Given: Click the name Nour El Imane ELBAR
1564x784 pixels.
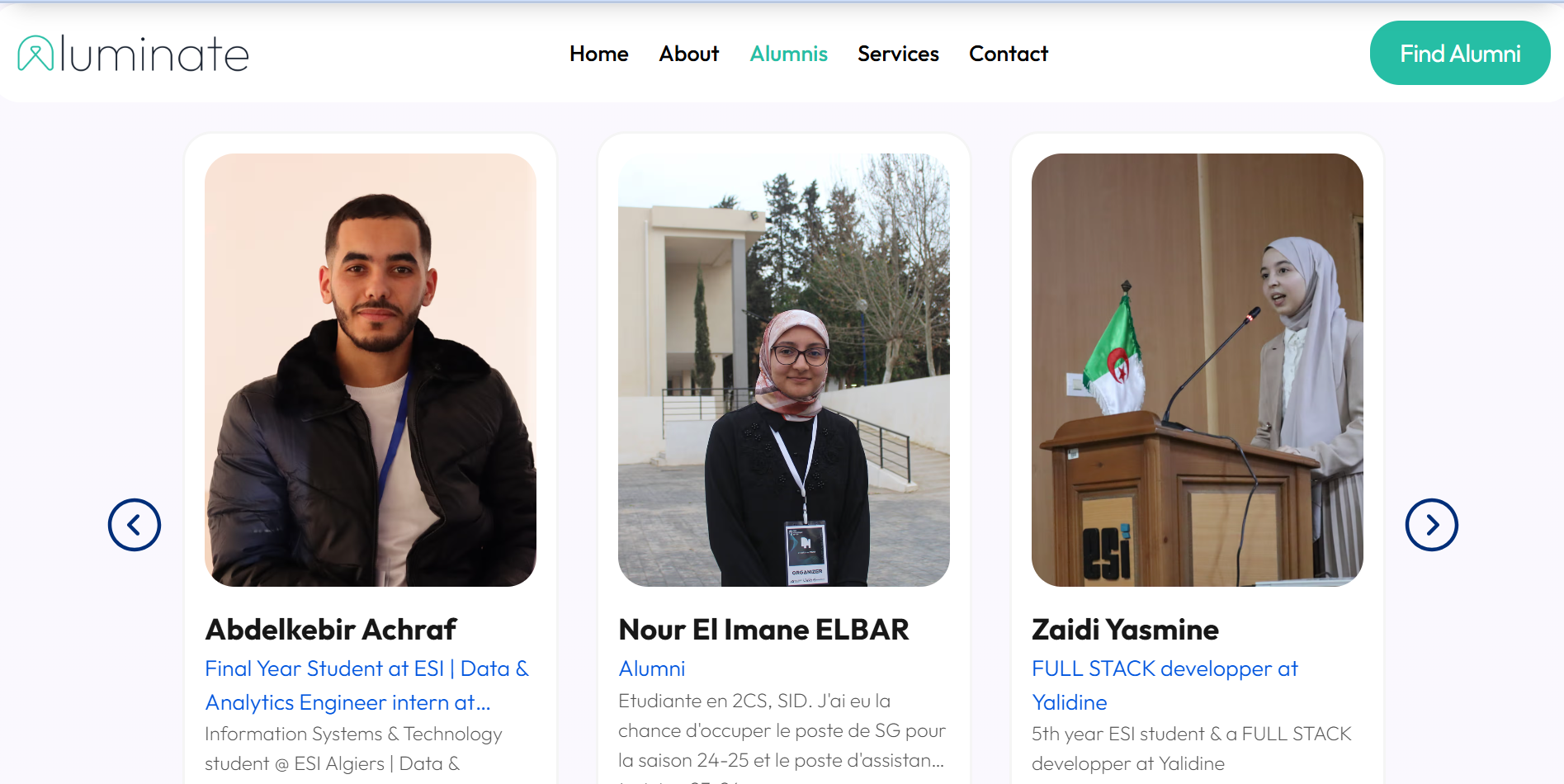Looking at the screenshot, I should pos(764,630).
